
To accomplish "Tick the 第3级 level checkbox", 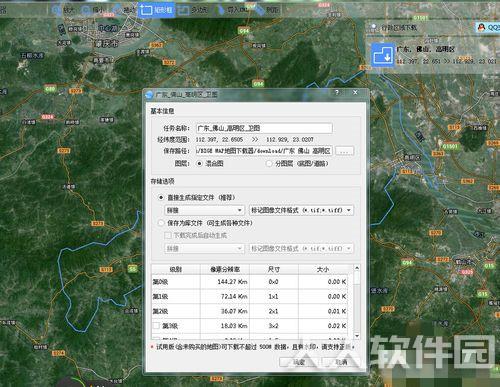I will coord(156,325).
